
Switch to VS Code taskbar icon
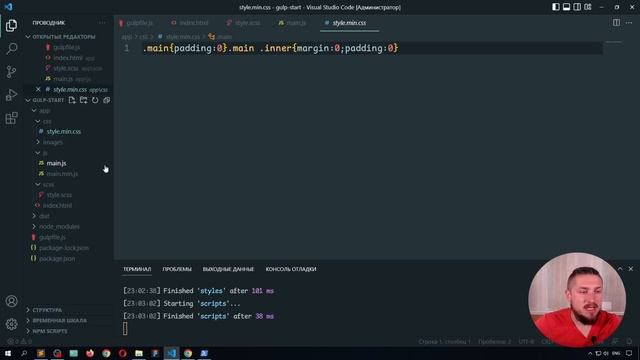tap(171, 353)
